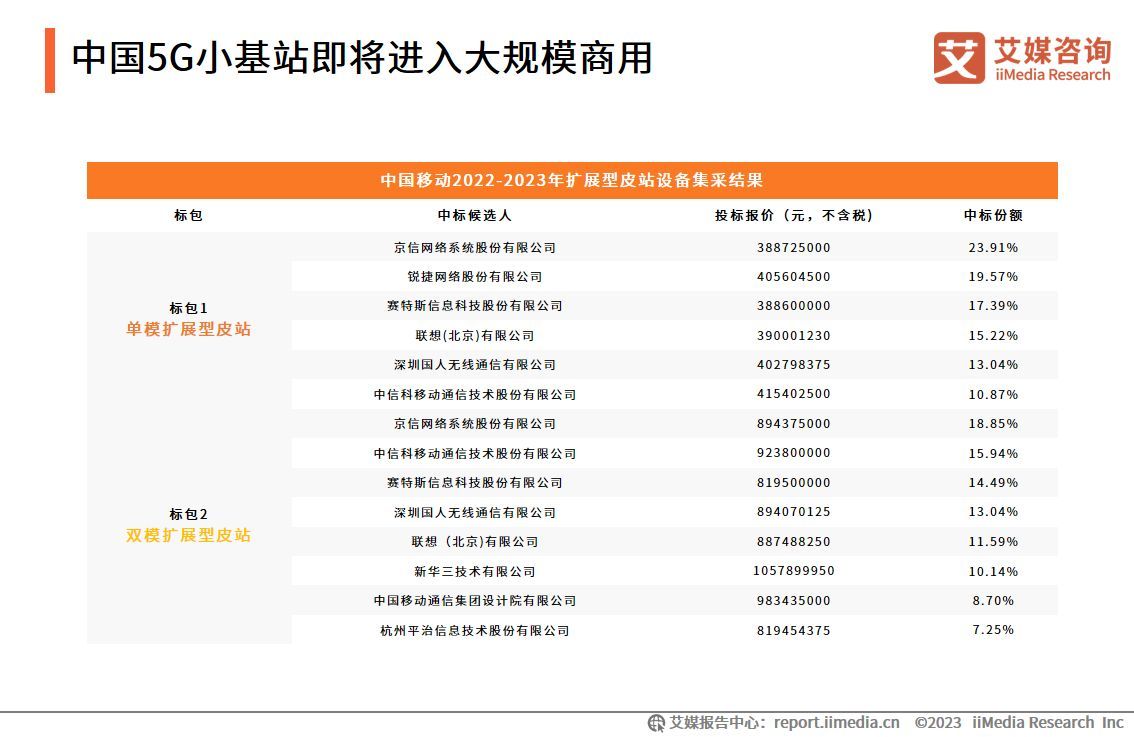The image size is (1134, 737).
Task: Click 深圳国人无线通信有限公司 priced 894070125
Action: 474,512
